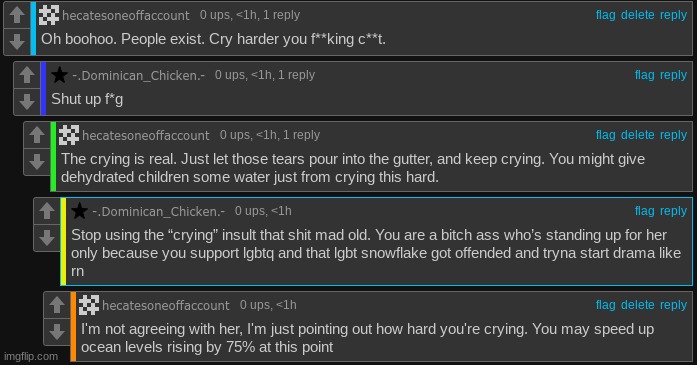Downvote the 'The crying is real' comment

(37, 162)
